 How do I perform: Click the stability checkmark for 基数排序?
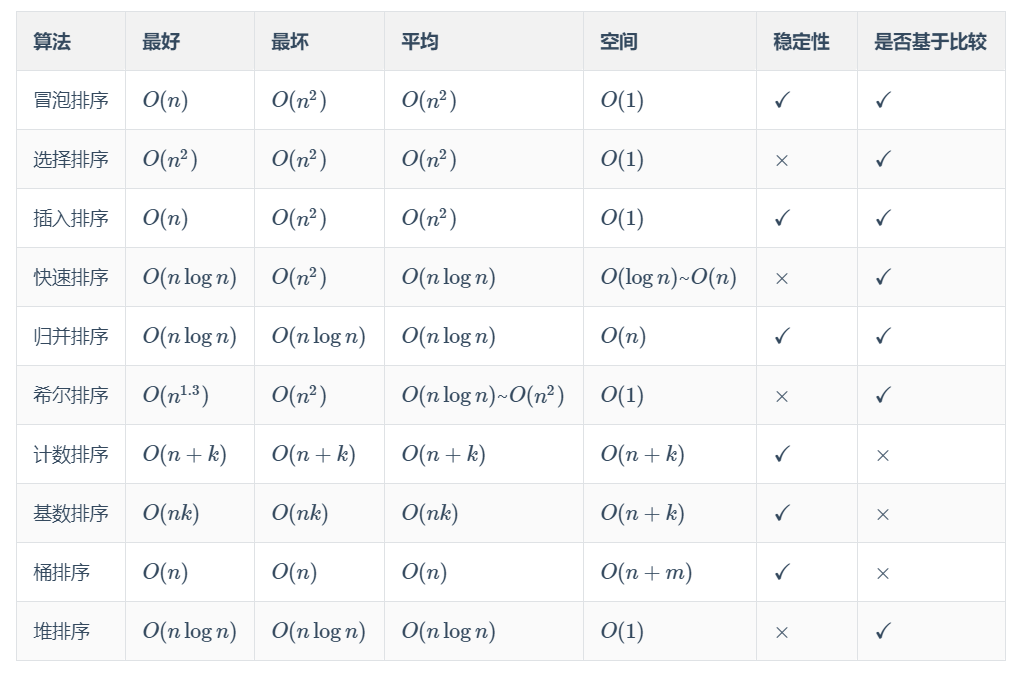[782, 513]
